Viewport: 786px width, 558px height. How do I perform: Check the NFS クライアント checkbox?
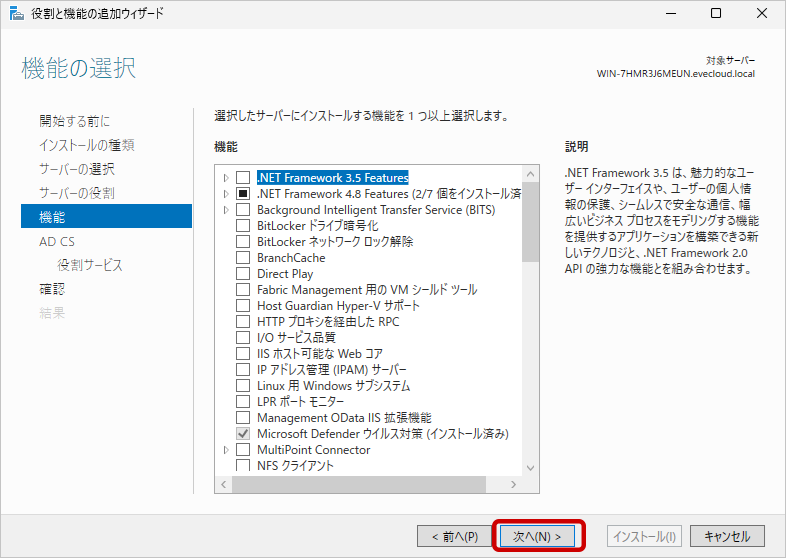[242, 466]
